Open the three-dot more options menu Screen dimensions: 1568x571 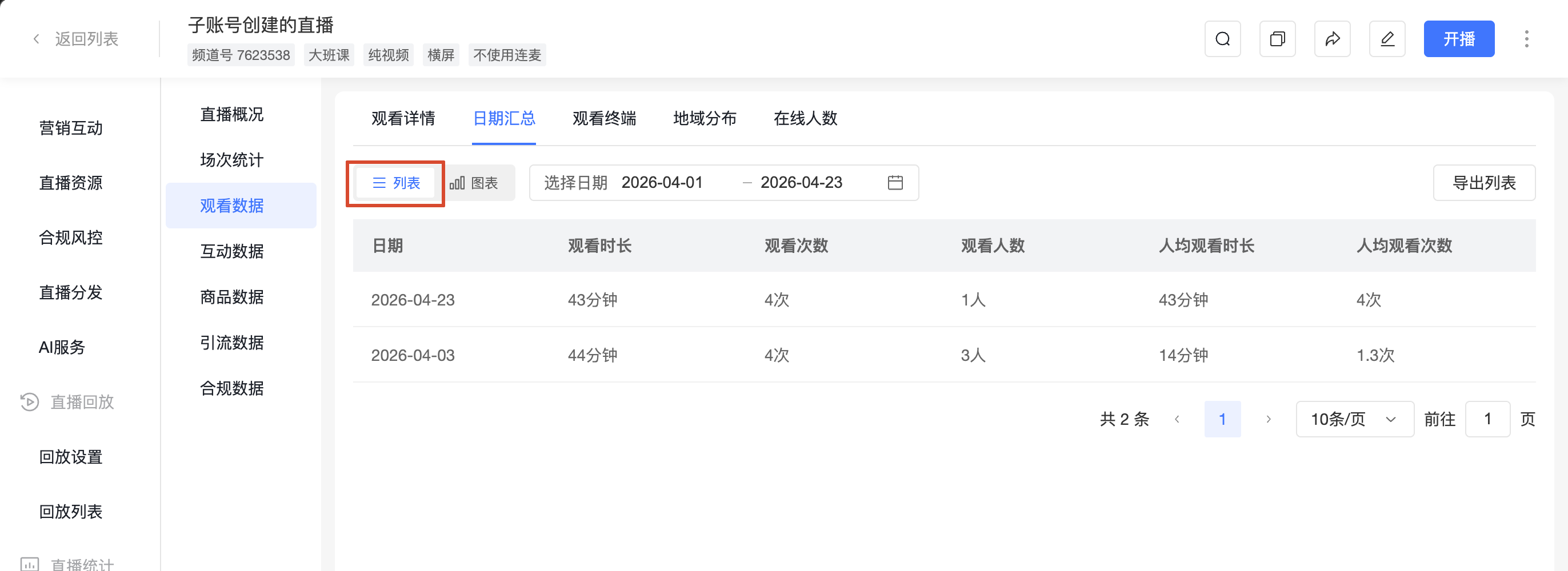click(x=1526, y=39)
